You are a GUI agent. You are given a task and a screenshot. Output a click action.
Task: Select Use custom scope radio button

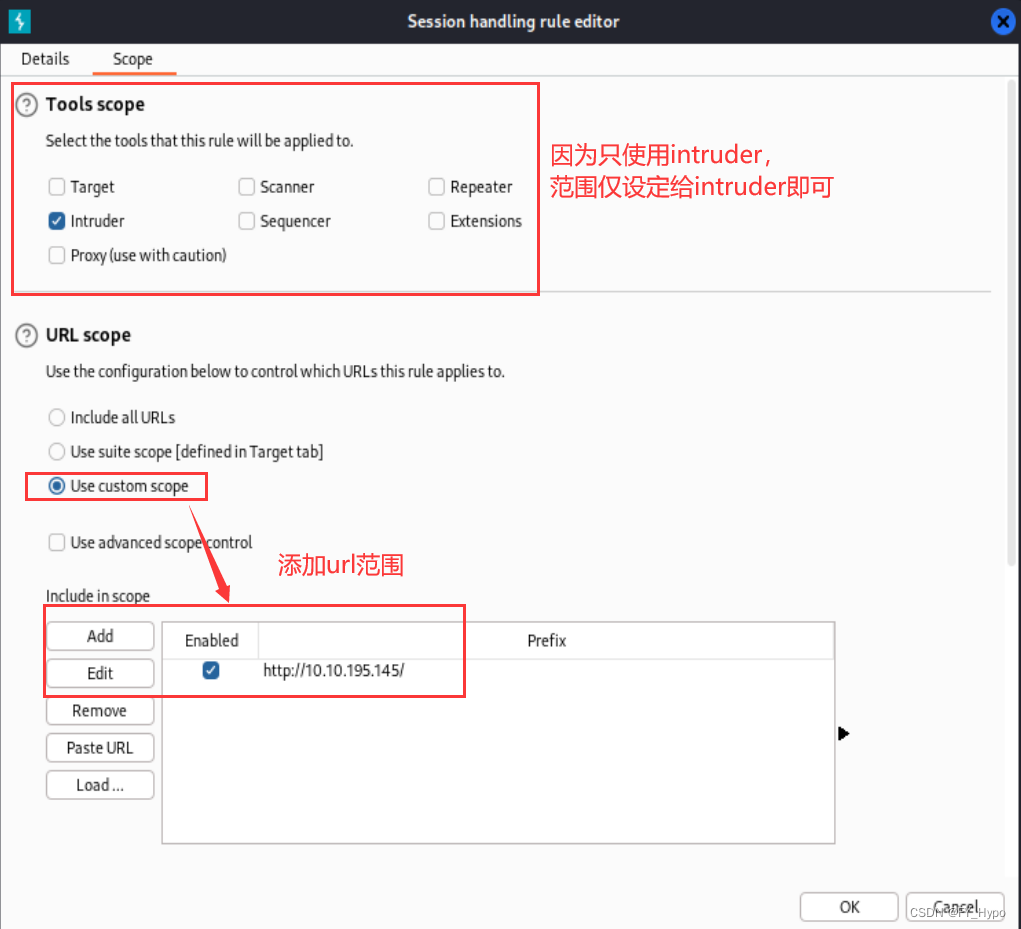point(57,486)
